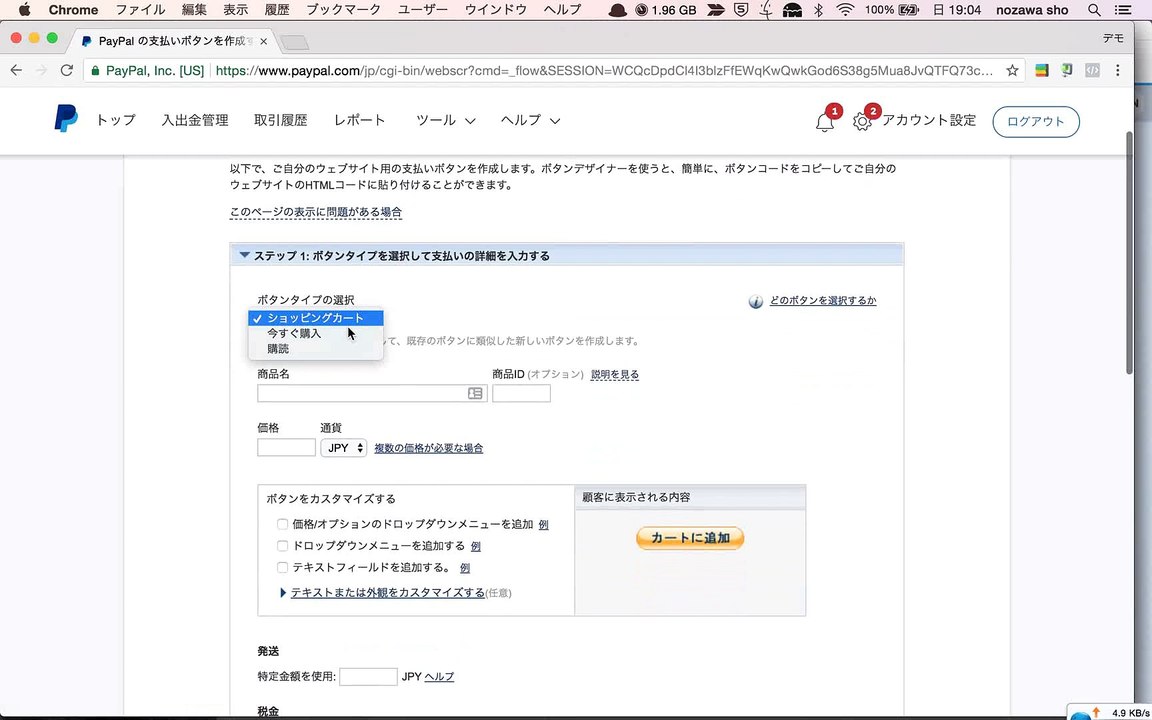Click the 例 link for テキストフィールド
Image resolution: width=1152 pixels, height=720 pixels.
tap(465, 568)
